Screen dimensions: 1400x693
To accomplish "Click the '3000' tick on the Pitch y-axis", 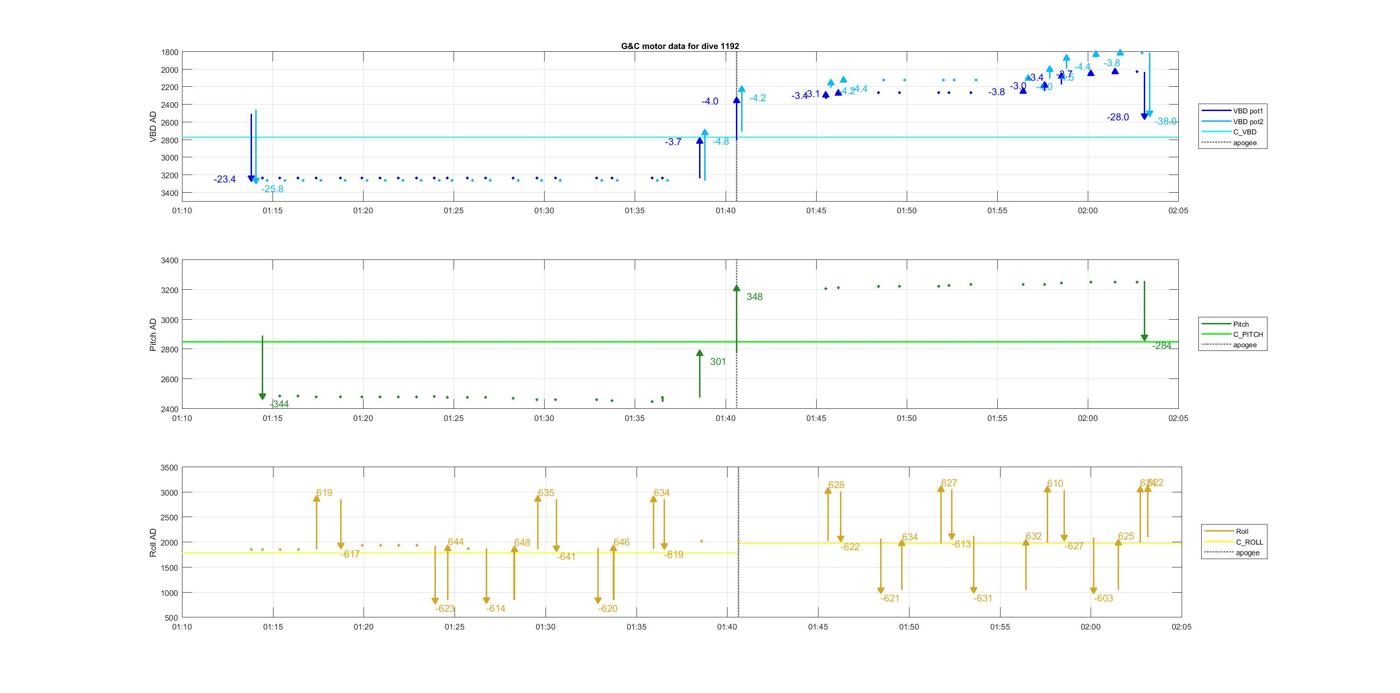I will tap(170, 320).
